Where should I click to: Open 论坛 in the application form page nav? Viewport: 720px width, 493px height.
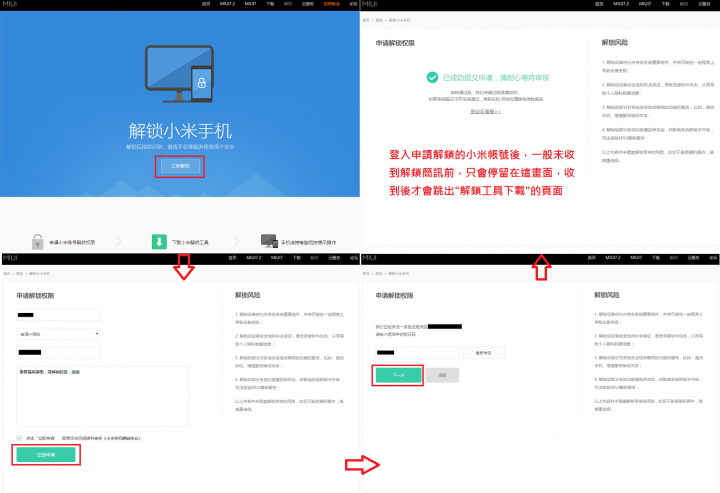(x=354, y=258)
